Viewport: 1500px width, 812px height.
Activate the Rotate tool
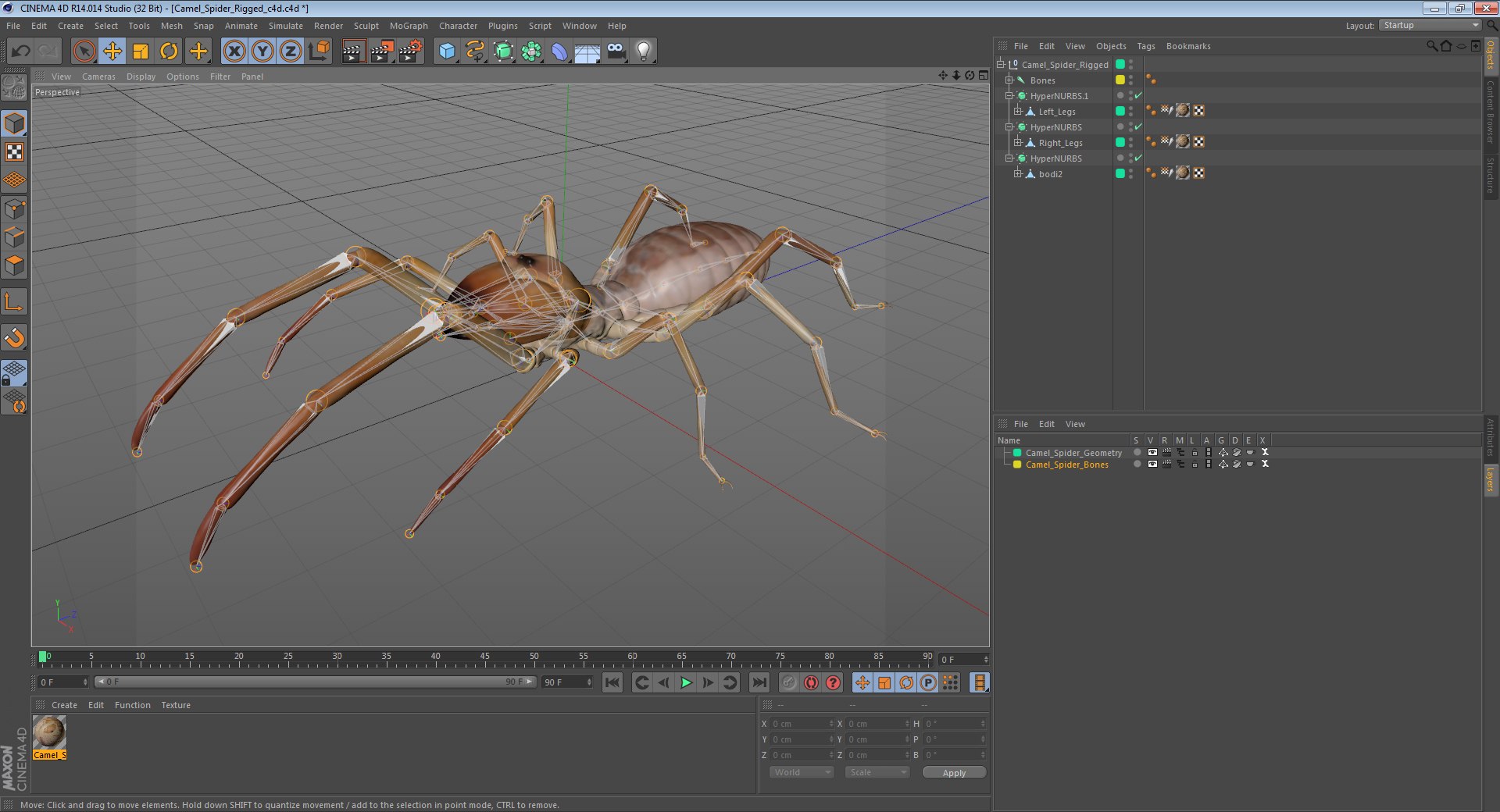169,52
